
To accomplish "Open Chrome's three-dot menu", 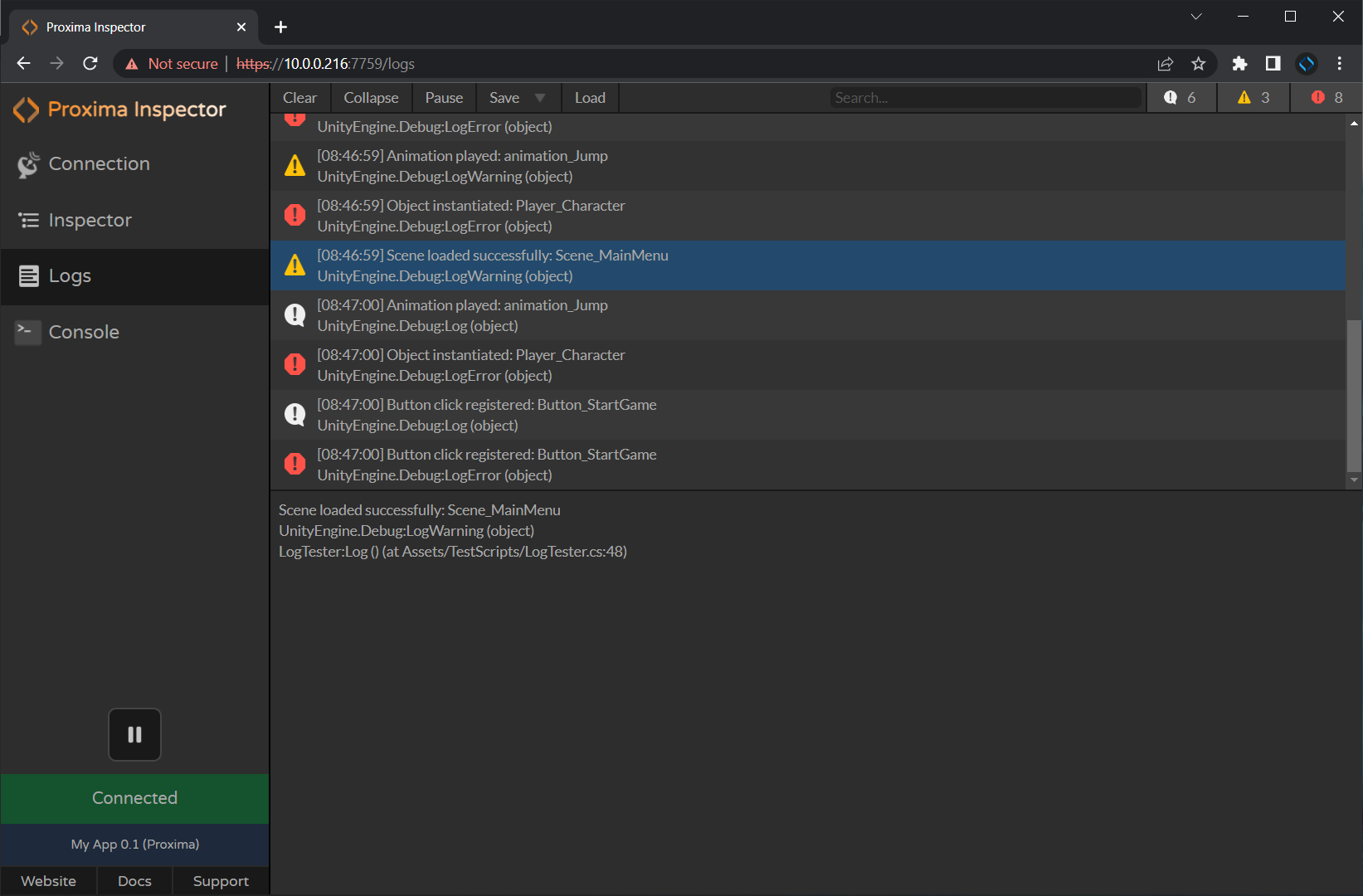I will click(x=1338, y=63).
